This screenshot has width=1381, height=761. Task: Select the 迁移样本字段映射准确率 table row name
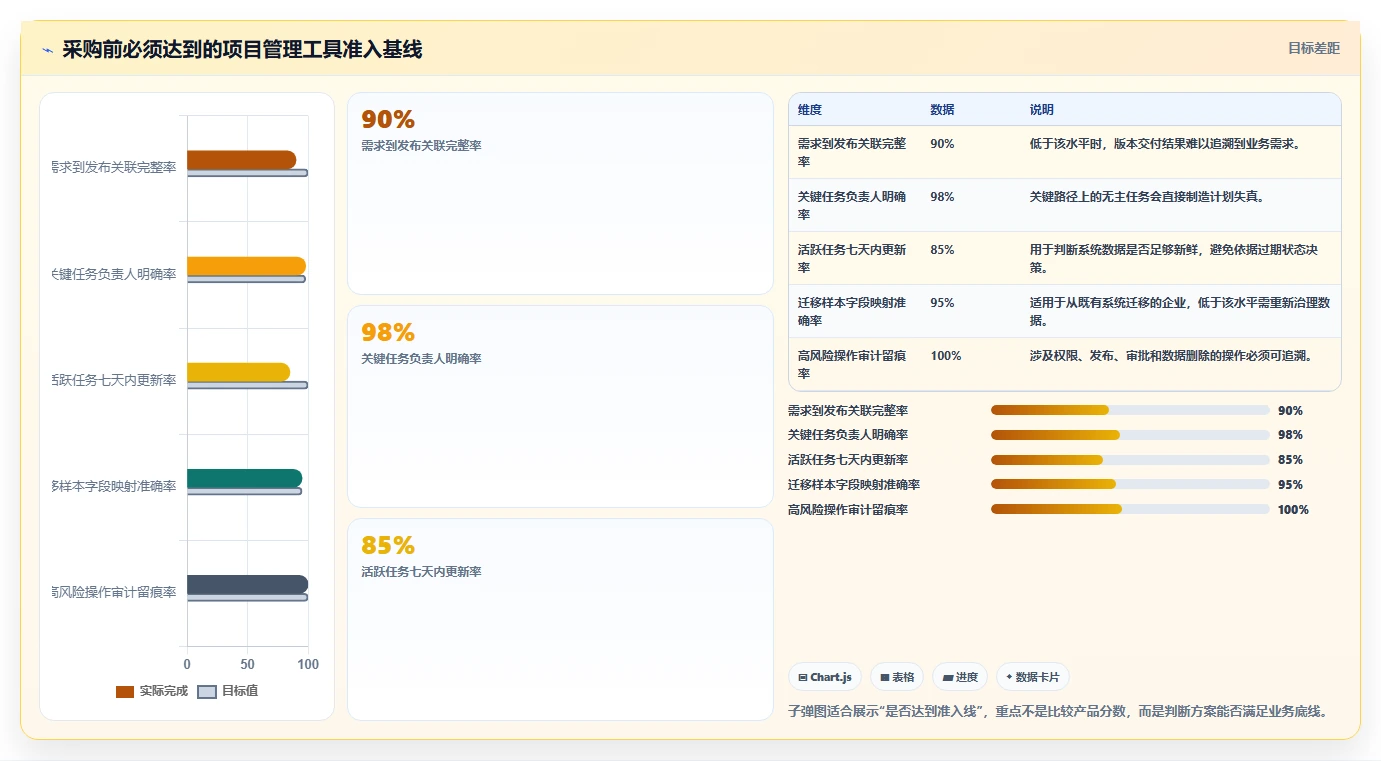[852, 311]
